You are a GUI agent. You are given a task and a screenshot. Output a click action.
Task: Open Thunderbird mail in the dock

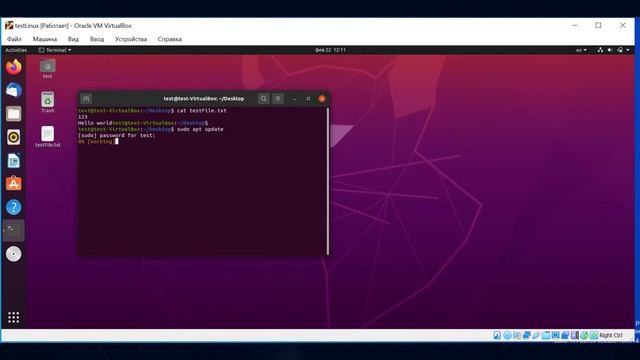tap(13, 90)
